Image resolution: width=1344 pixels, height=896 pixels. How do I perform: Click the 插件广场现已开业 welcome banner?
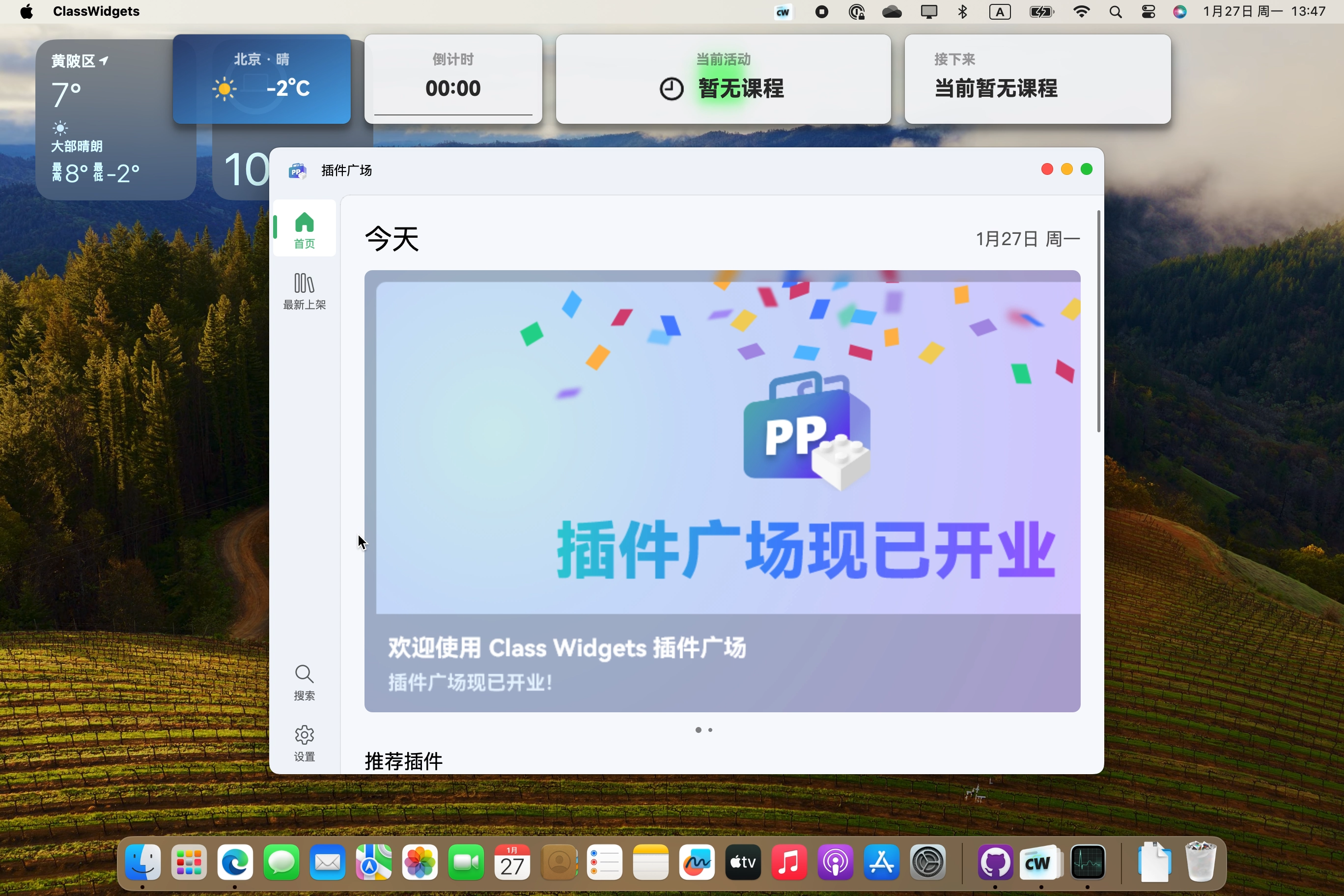pos(722,491)
